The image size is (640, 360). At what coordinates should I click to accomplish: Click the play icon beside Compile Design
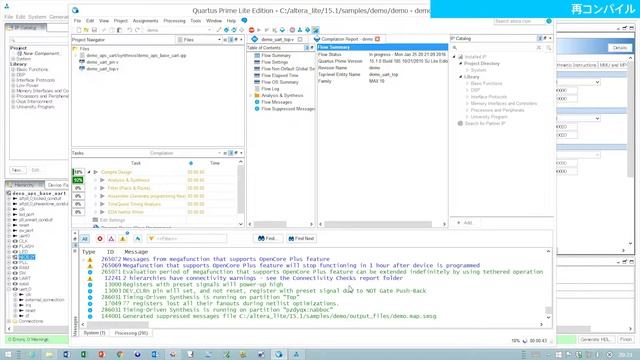96,172
